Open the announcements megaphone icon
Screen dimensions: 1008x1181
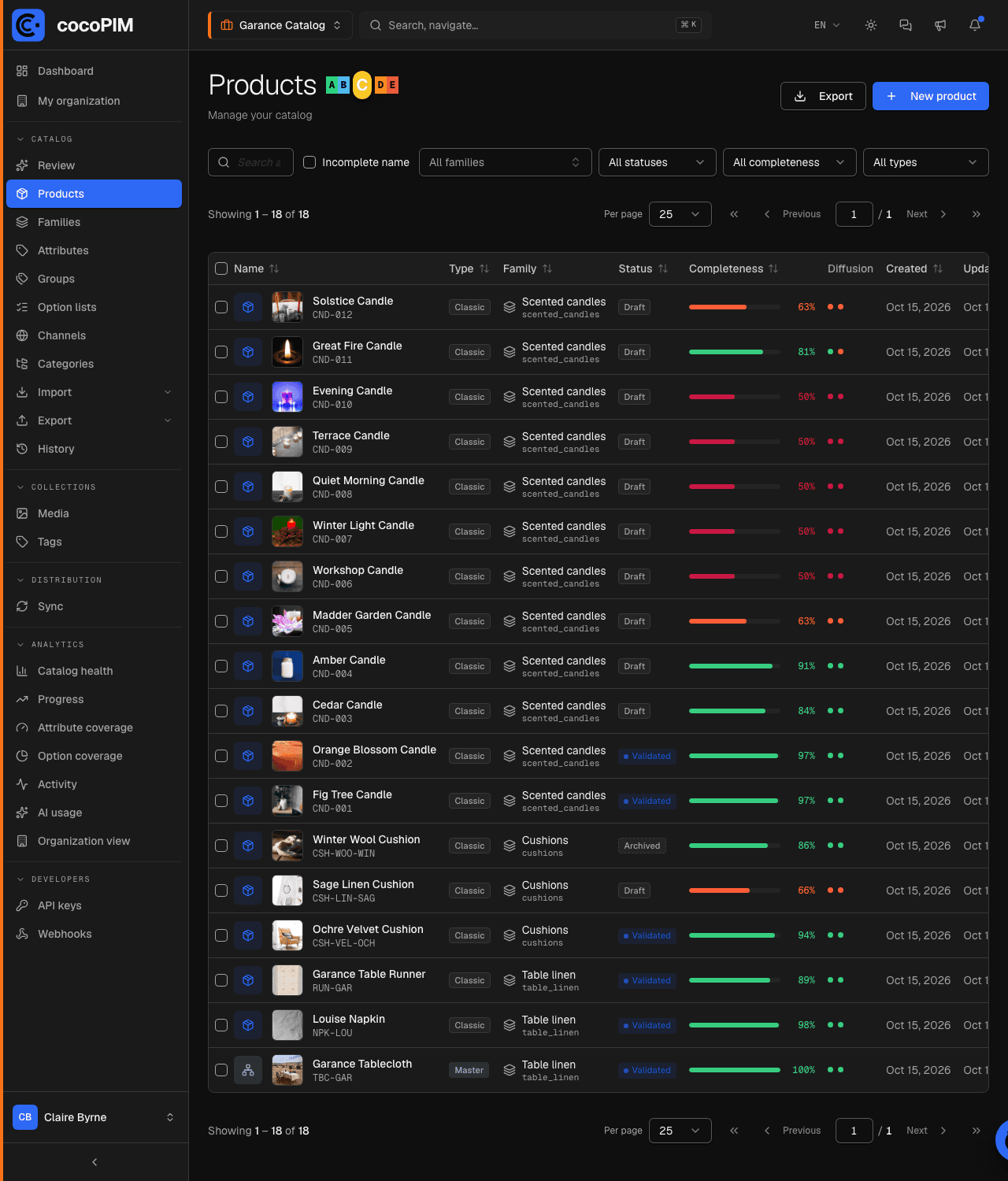[x=940, y=25]
